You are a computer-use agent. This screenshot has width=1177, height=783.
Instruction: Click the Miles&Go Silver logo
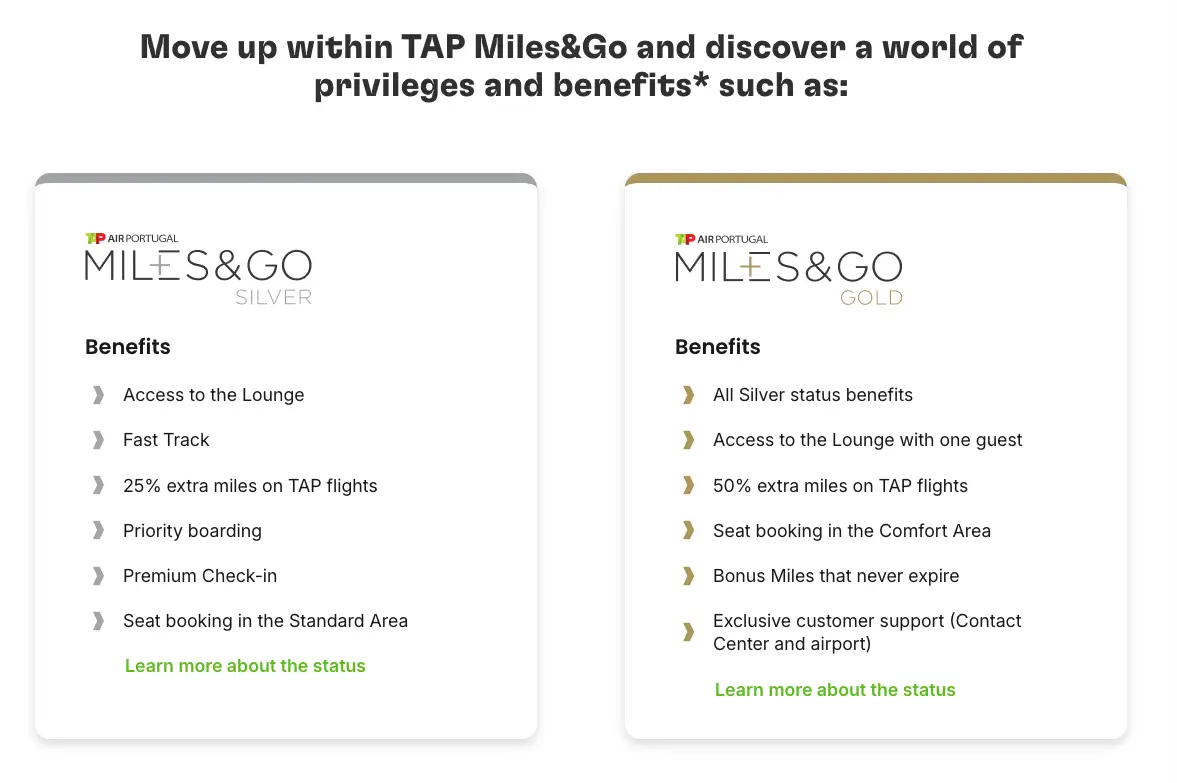click(x=198, y=268)
